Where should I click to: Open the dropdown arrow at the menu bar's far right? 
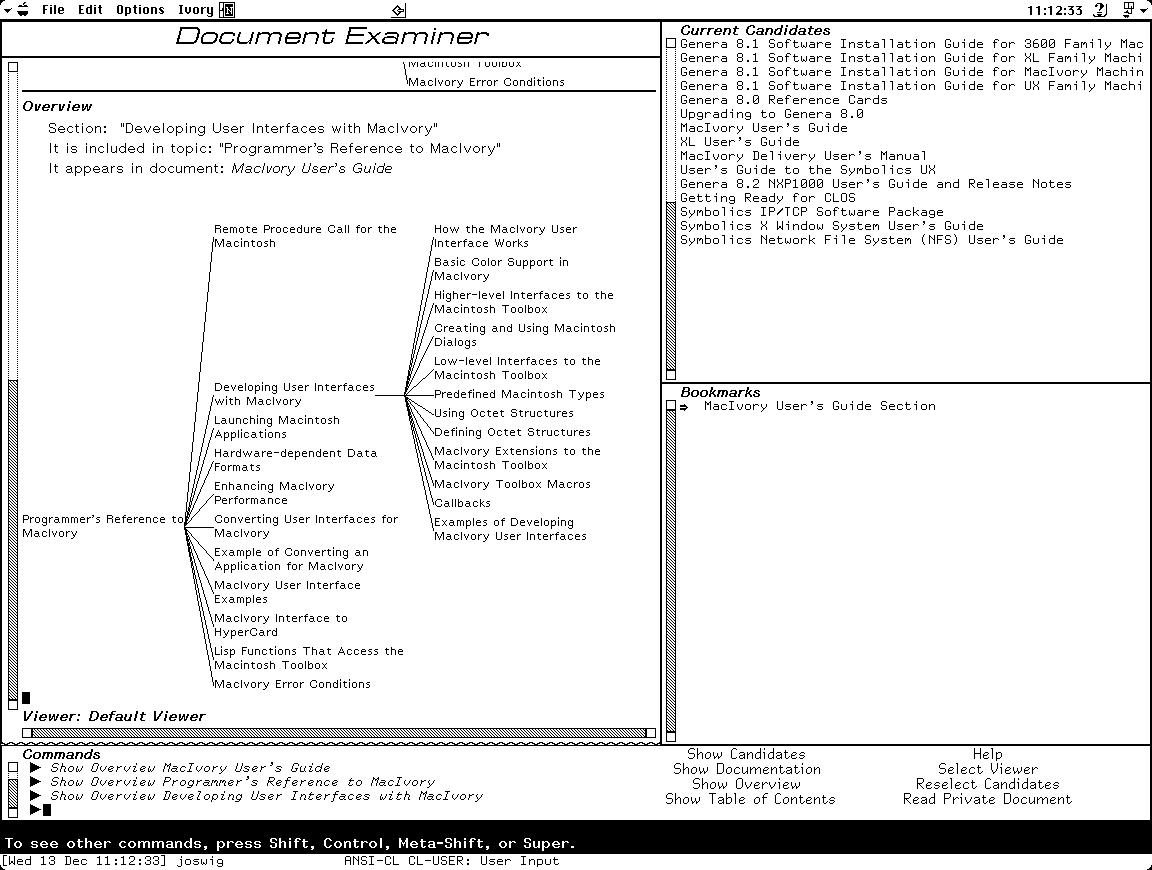click(x=1145, y=9)
